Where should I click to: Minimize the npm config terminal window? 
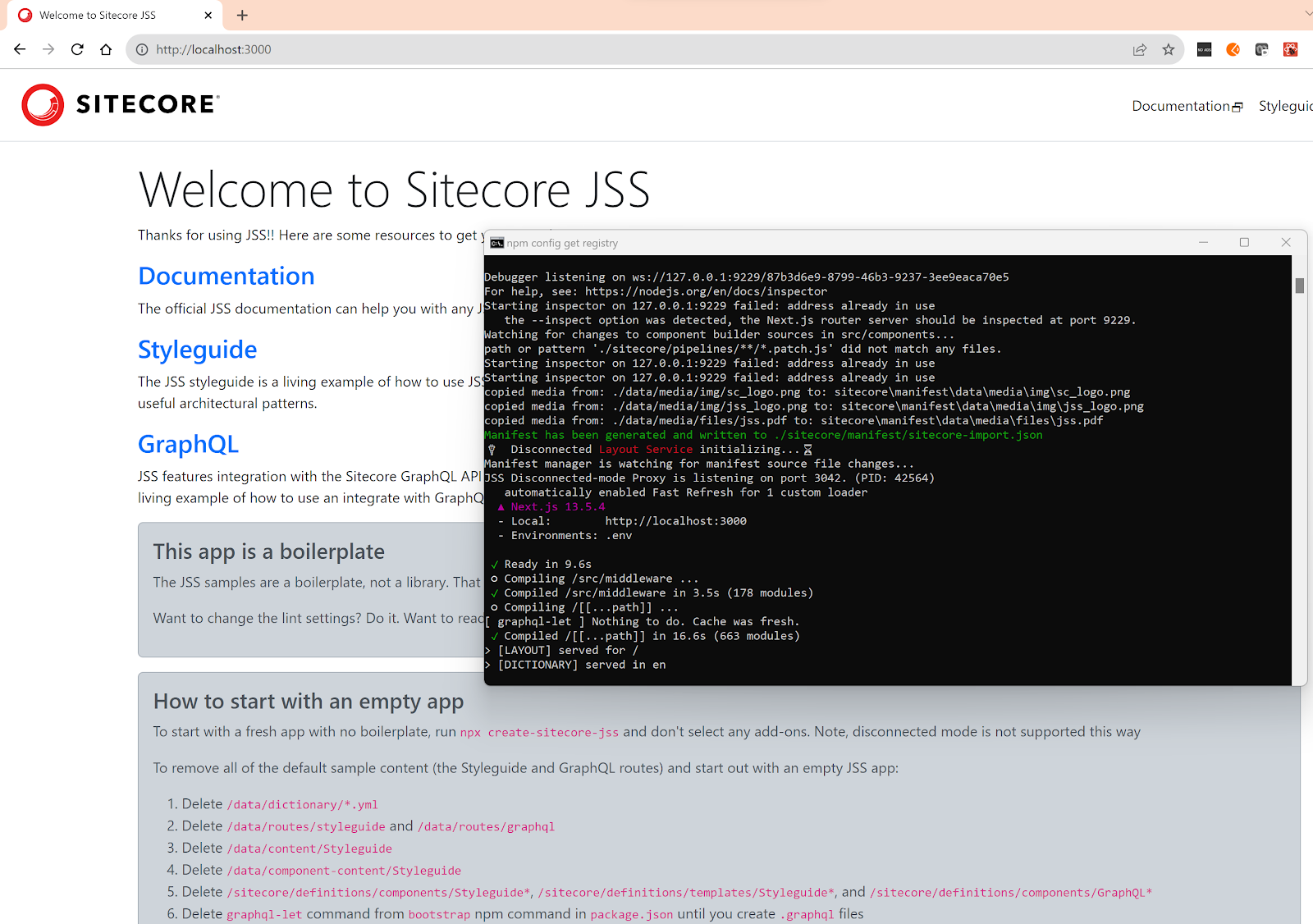point(1203,242)
